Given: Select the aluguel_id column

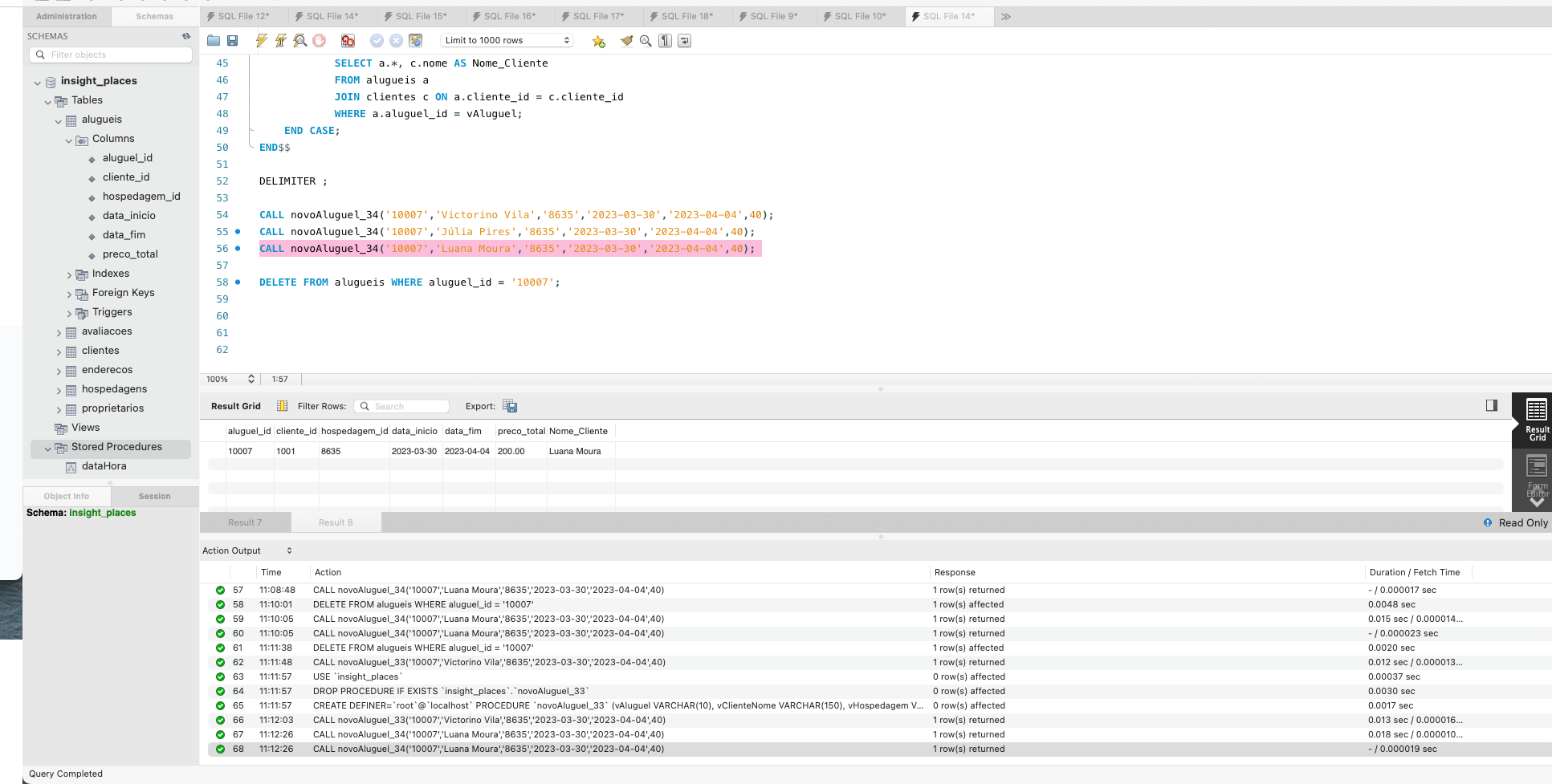Looking at the screenshot, I should [127, 158].
